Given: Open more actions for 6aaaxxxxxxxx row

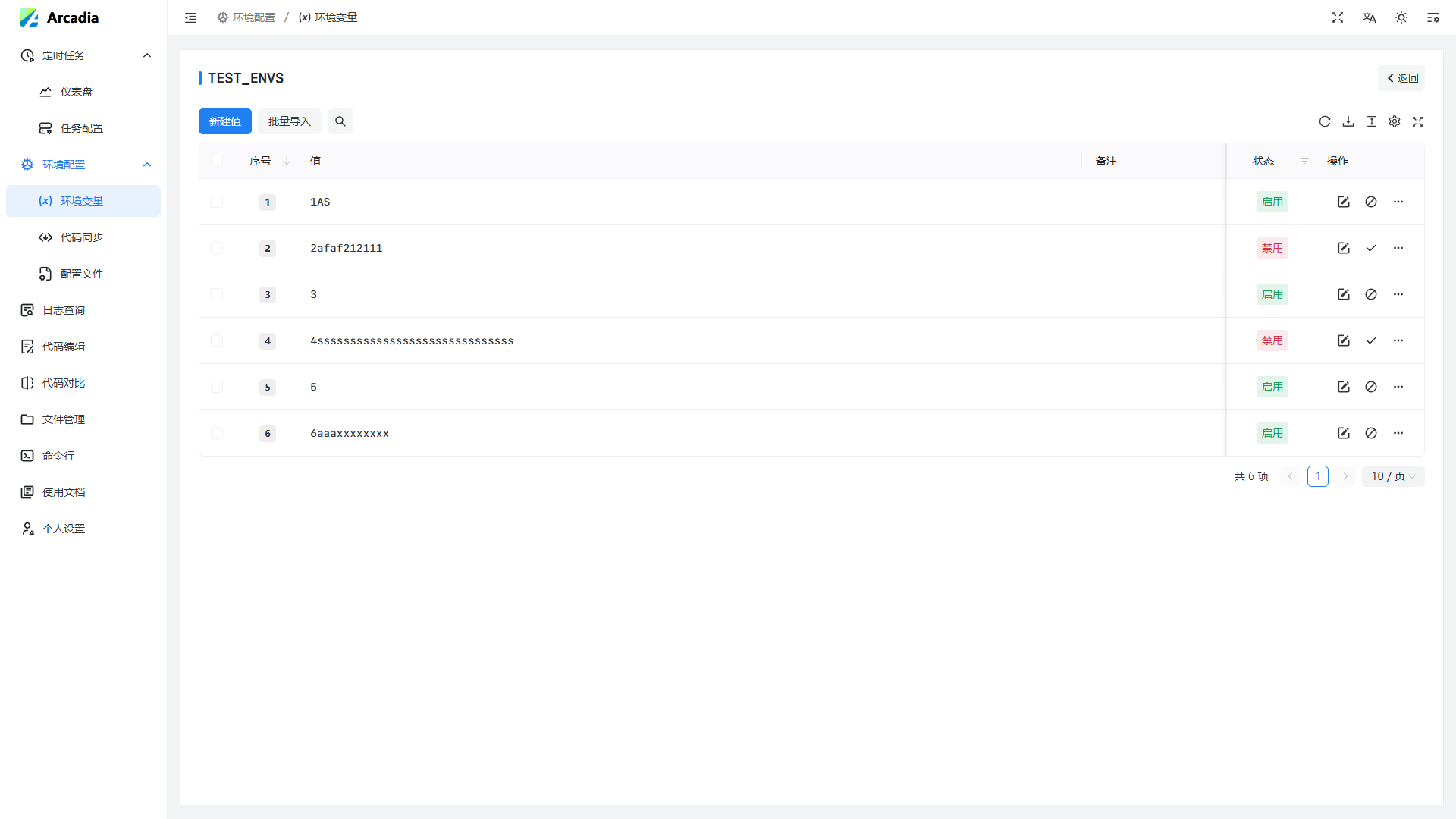Looking at the screenshot, I should 1398,433.
